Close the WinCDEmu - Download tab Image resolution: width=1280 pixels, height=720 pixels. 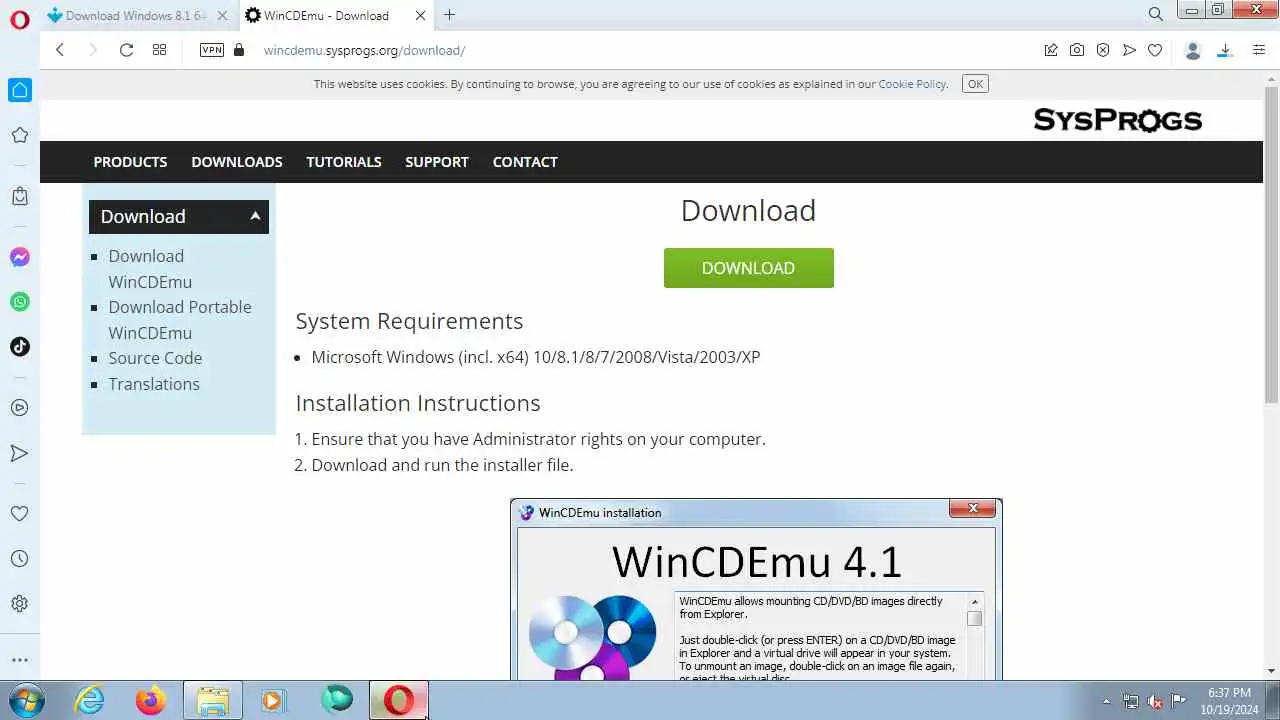point(420,15)
